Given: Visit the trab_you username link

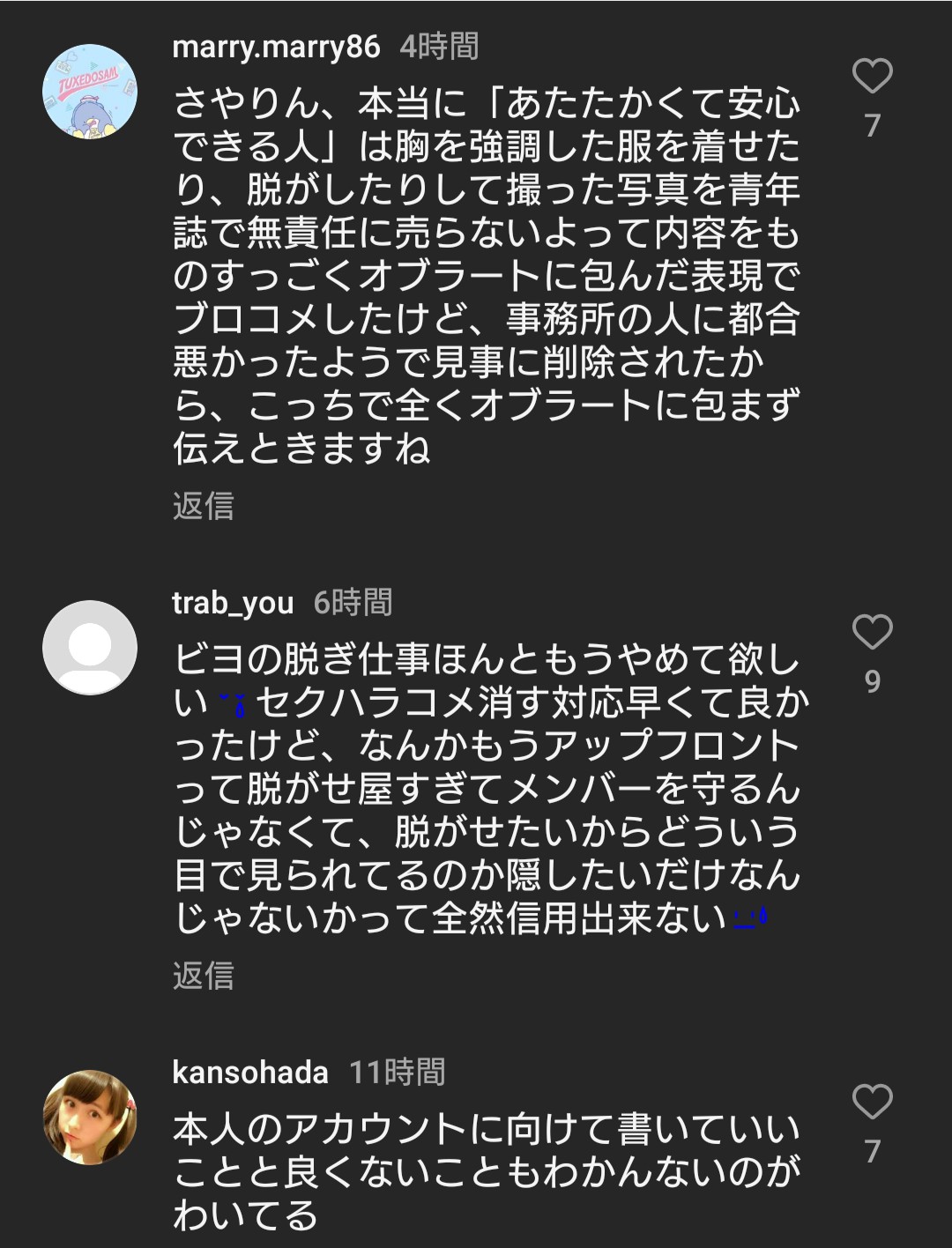Looking at the screenshot, I should click(233, 603).
